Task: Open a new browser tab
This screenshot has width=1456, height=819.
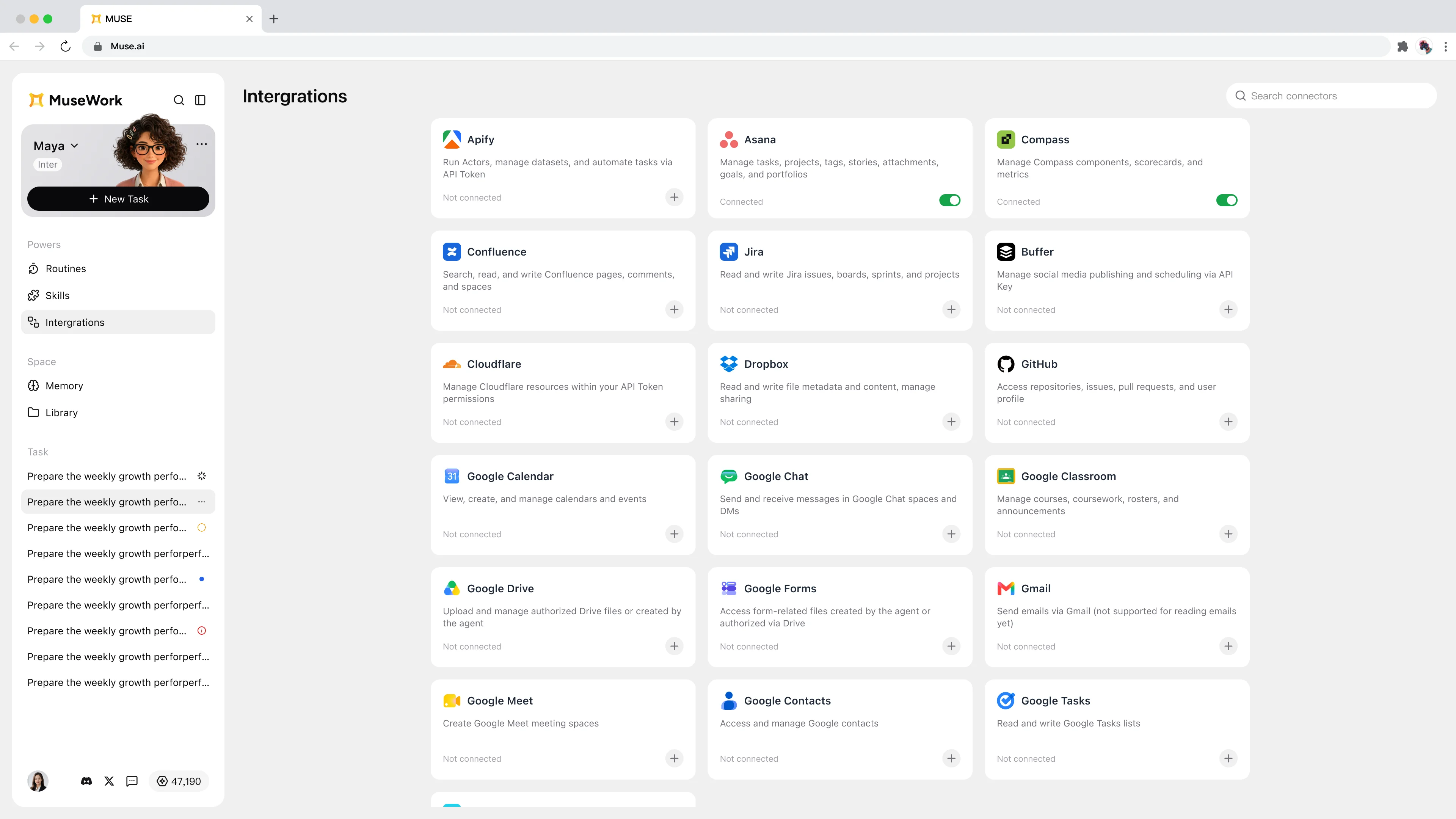Action: click(x=273, y=19)
